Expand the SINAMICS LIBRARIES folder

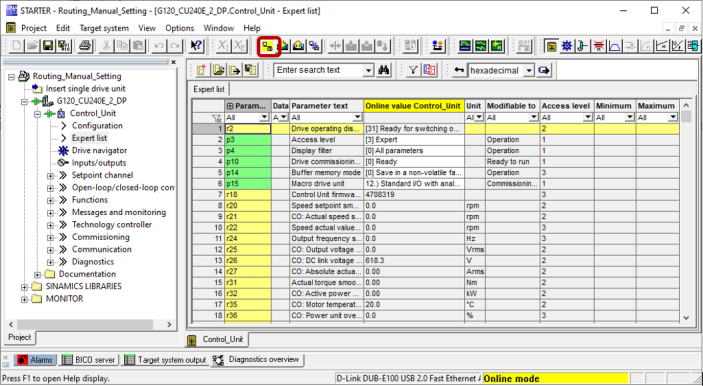24,286
